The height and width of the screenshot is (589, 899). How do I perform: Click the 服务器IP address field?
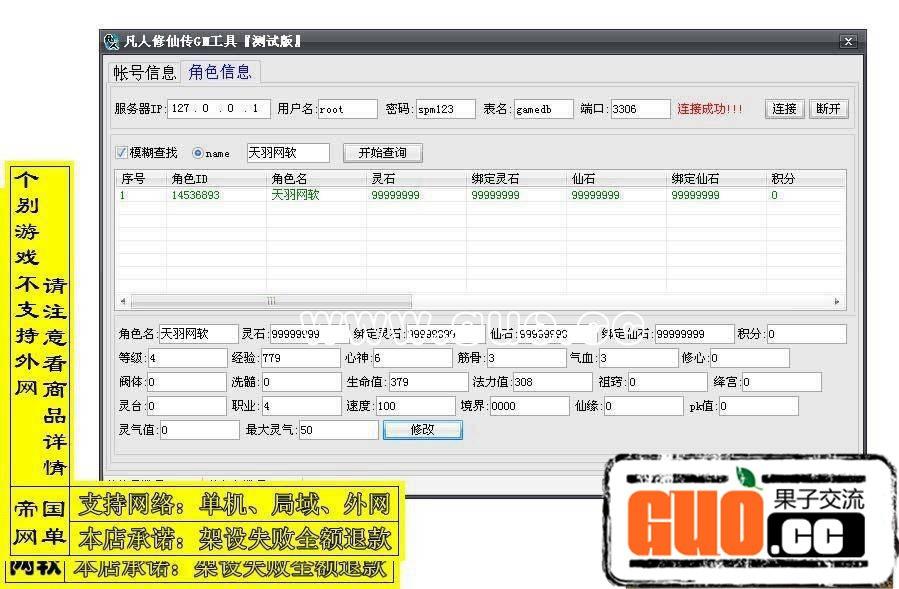pyautogui.click(x=218, y=108)
